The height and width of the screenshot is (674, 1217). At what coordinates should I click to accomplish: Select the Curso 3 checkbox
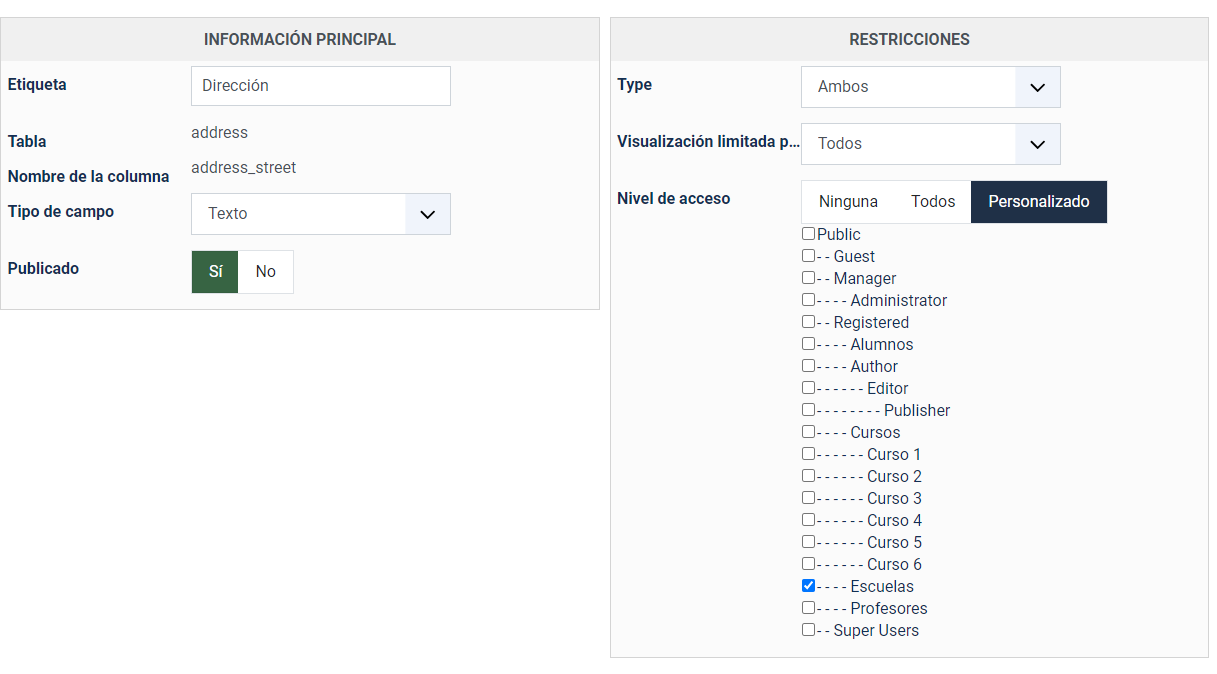point(808,498)
